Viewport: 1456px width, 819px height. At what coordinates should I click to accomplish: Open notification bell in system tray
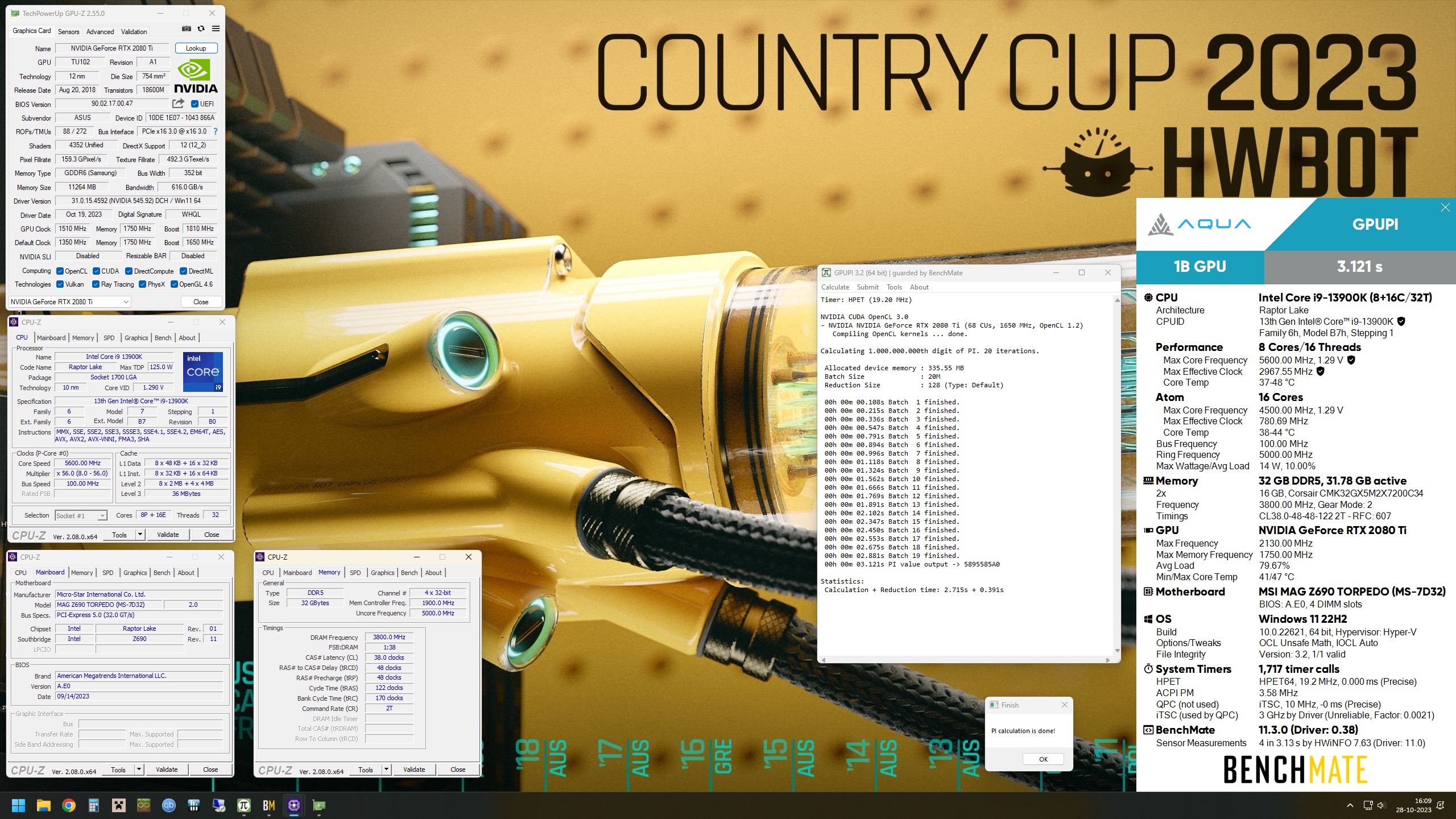(1441, 805)
